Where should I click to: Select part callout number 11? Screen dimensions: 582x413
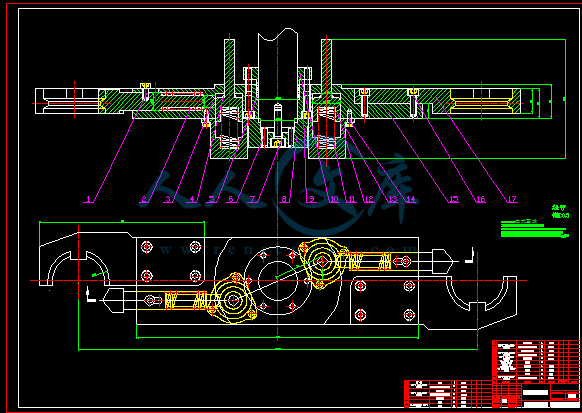351,200
